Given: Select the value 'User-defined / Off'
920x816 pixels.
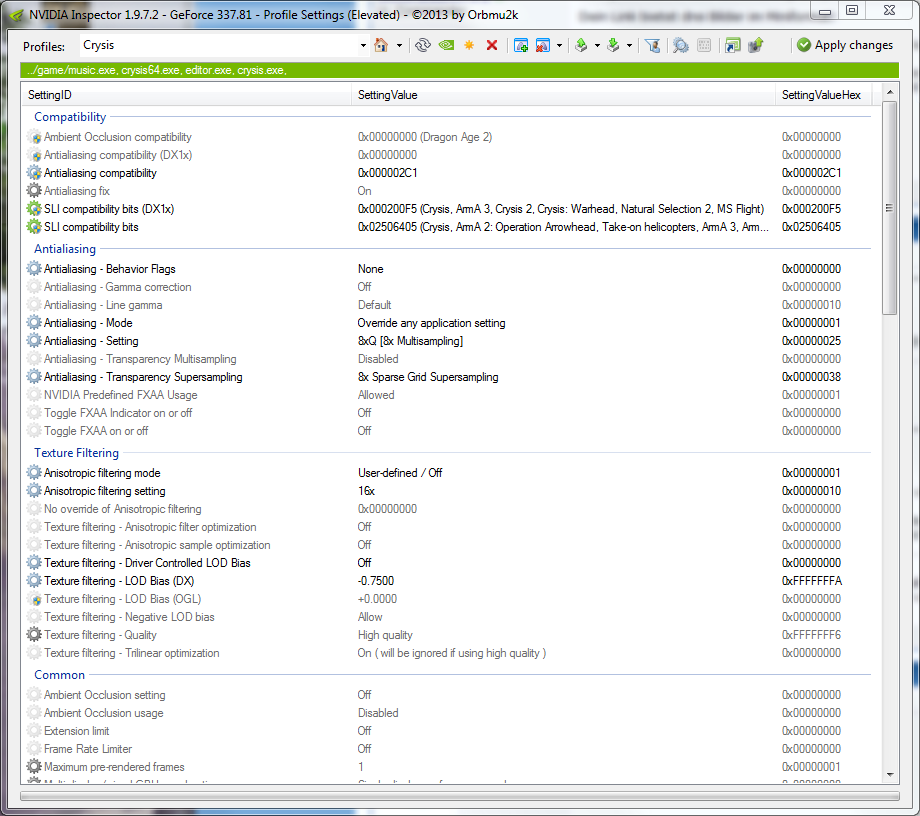Looking at the screenshot, I should [x=400, y=473].
